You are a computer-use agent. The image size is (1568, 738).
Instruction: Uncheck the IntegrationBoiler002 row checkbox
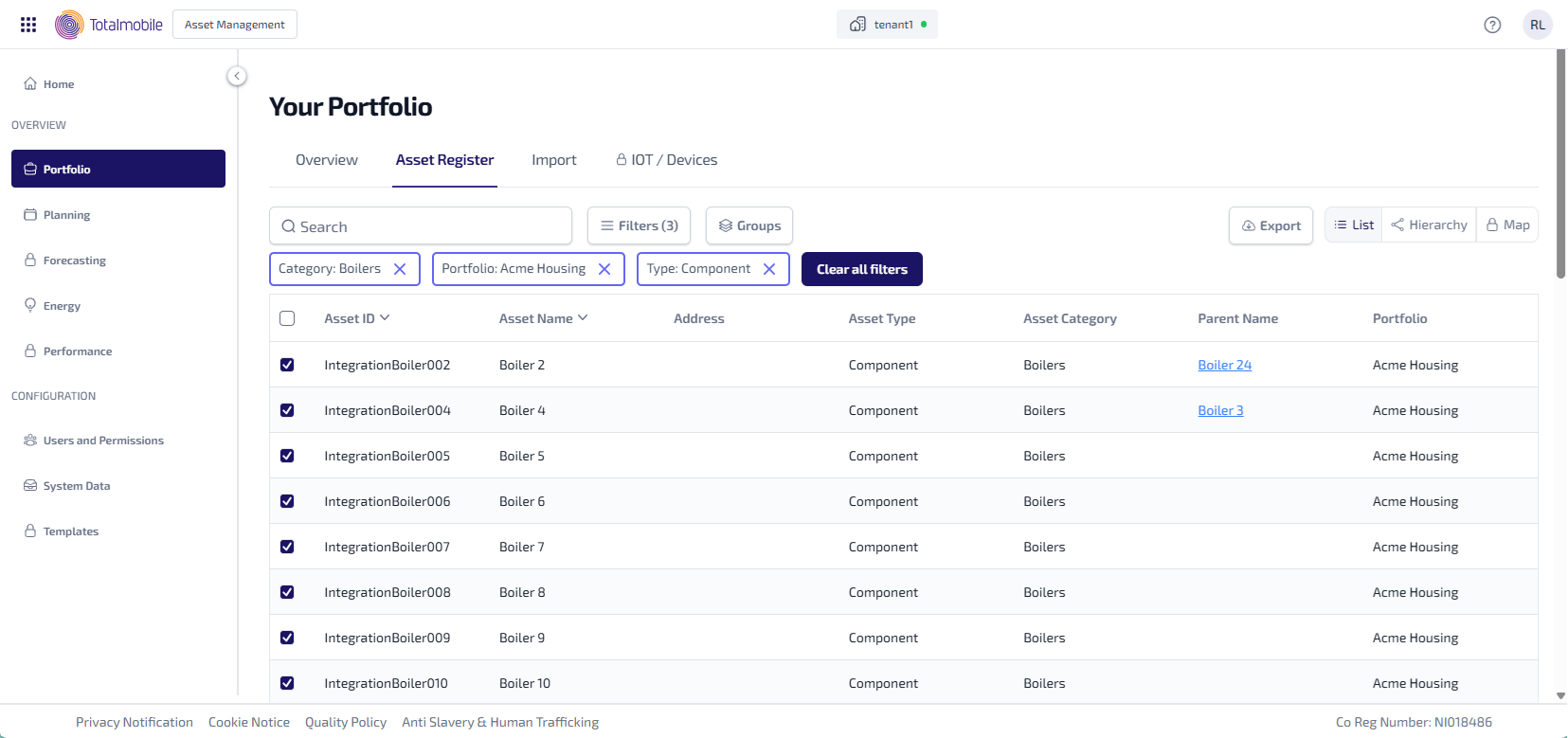click(287, 365)
